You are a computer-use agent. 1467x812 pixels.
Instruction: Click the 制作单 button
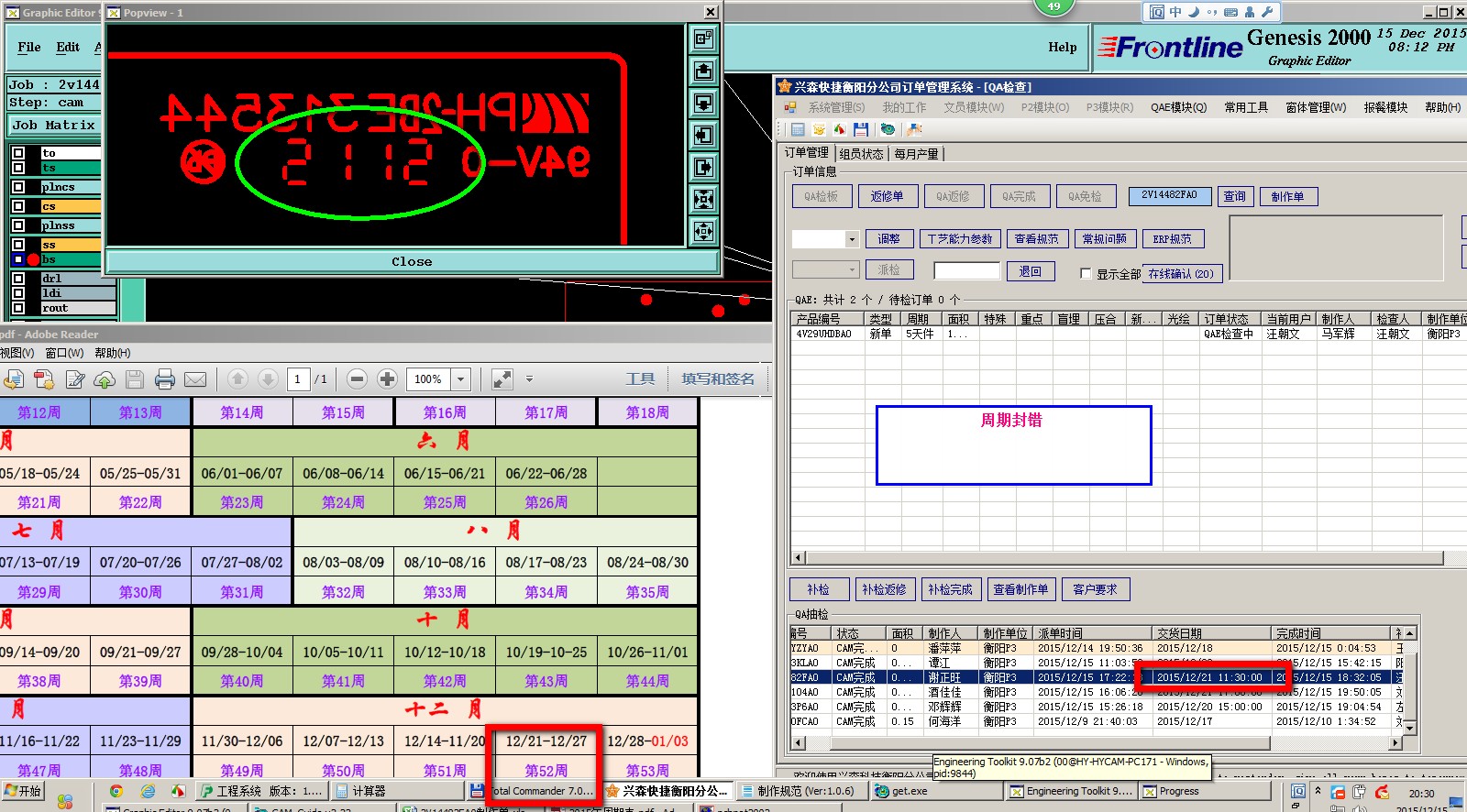(1288, 196)
